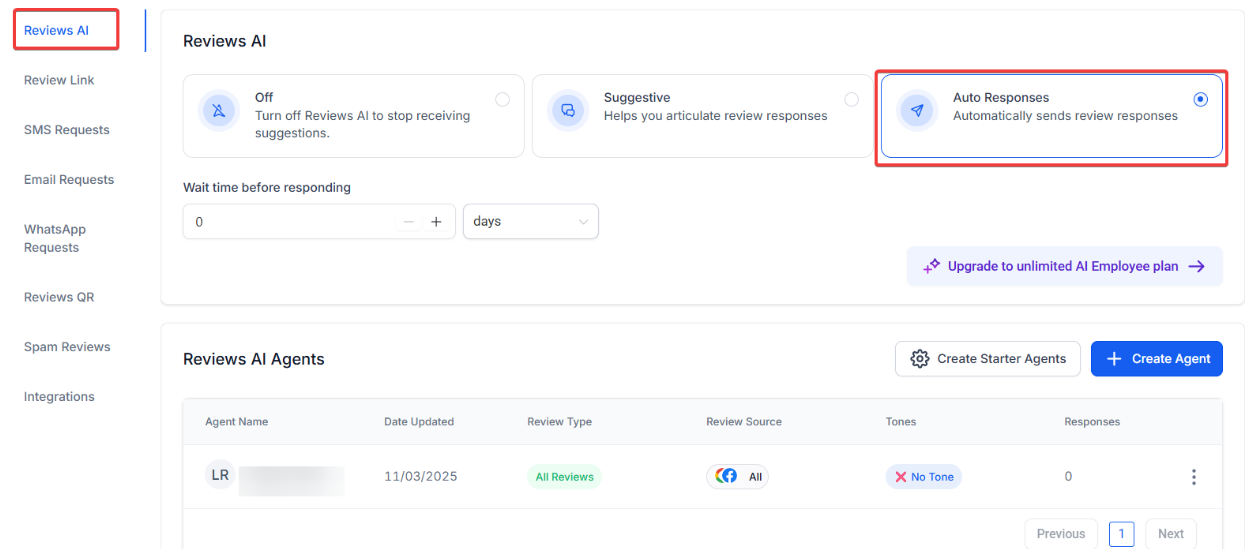Click the Off mode muted-bell icon
This screenshot has height=560, width=1247.
click(x=218, y=110)
